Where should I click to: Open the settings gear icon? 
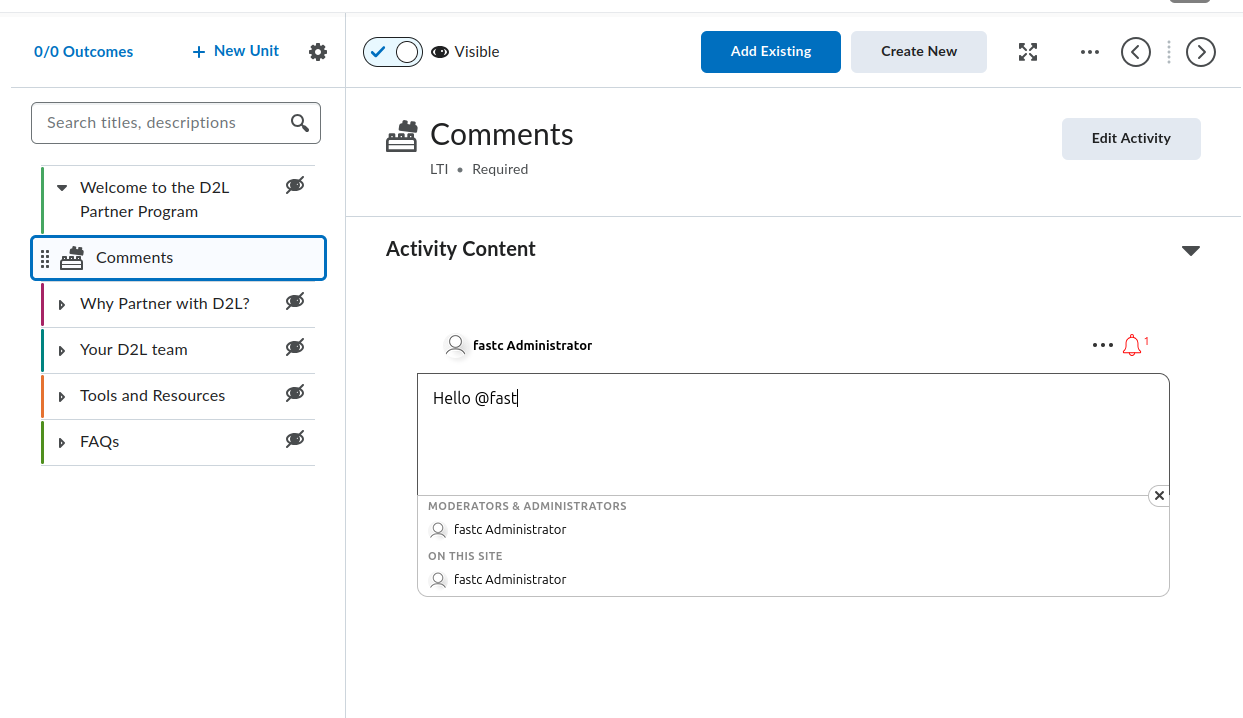(318, 52)
